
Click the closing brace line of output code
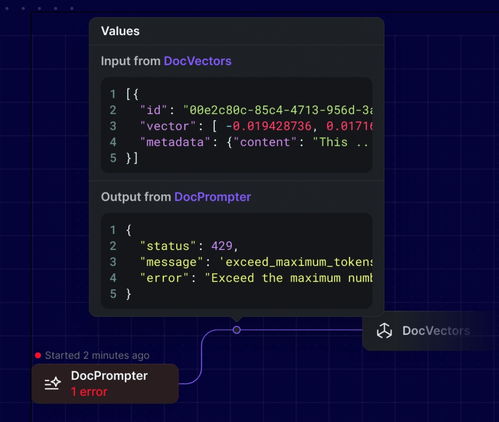[x=129, y=294]
